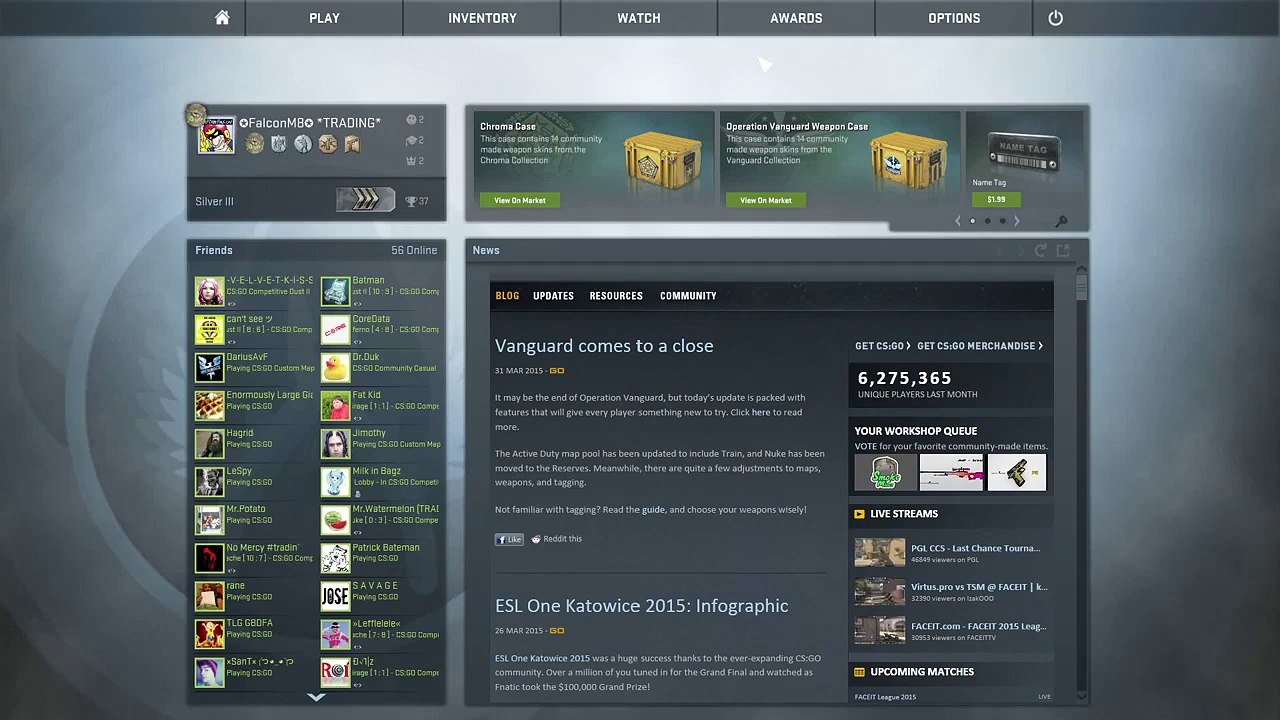
Task: Go to previous store page arrow
Action: 957,221
